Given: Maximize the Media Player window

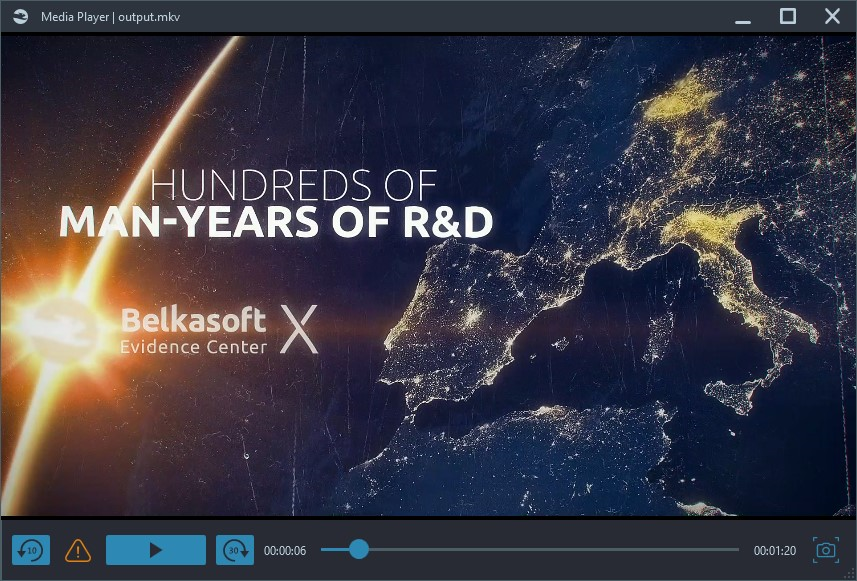Looking at the screenshot, I should [788, 16].
